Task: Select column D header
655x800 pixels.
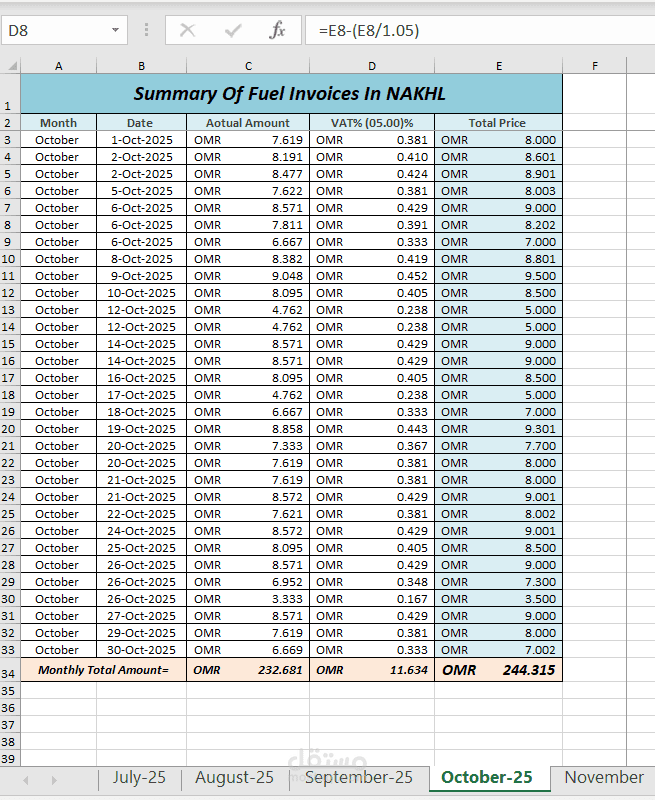Action: [372, 66]
